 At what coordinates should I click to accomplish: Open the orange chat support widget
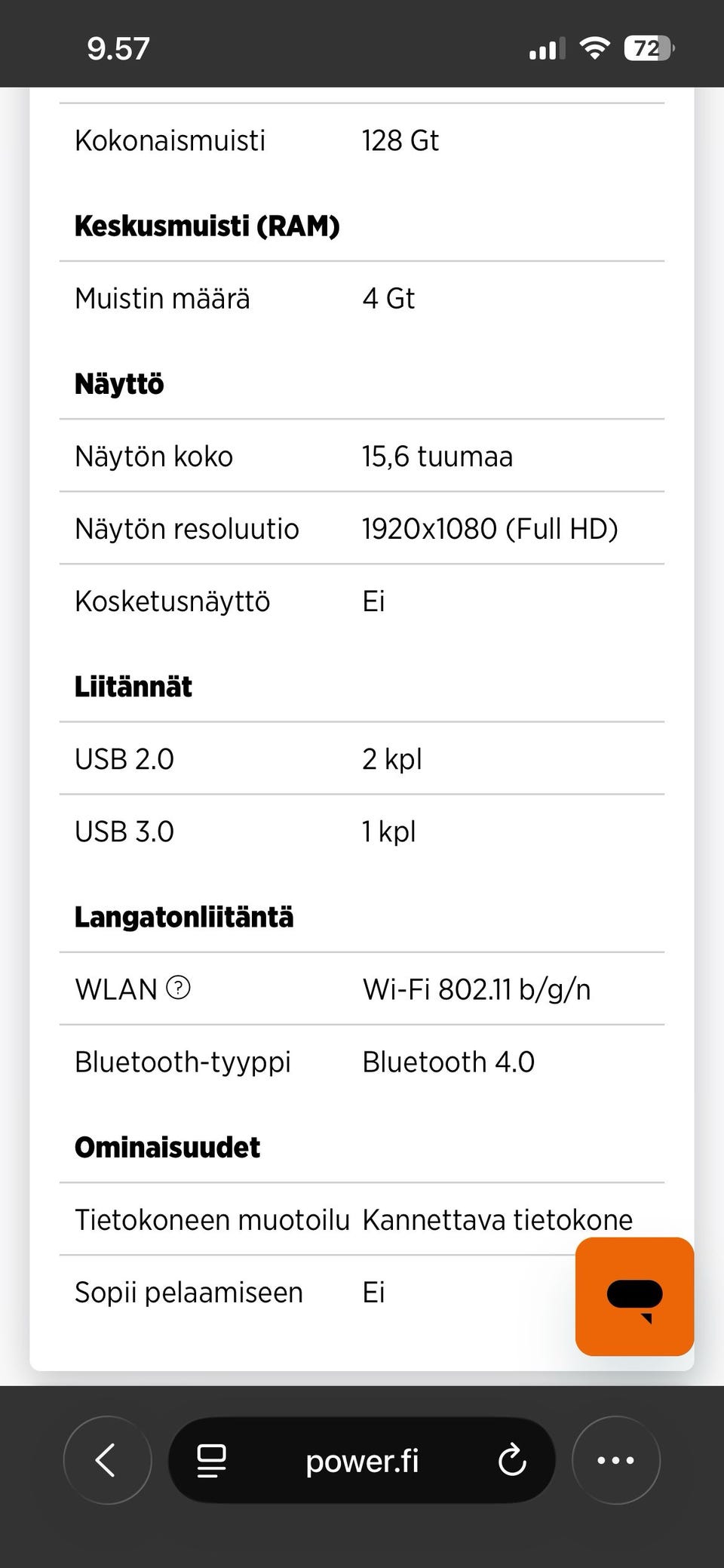pyautogui.click(x=634, y=1296)
